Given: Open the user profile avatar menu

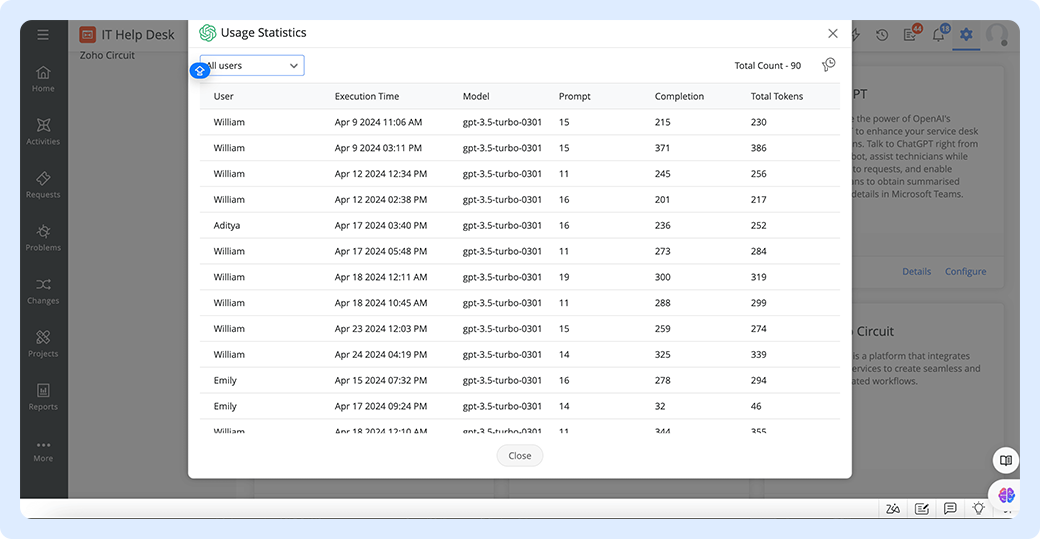Looking at the screenshot, I should pyautogui.click(x=996, y=35).
